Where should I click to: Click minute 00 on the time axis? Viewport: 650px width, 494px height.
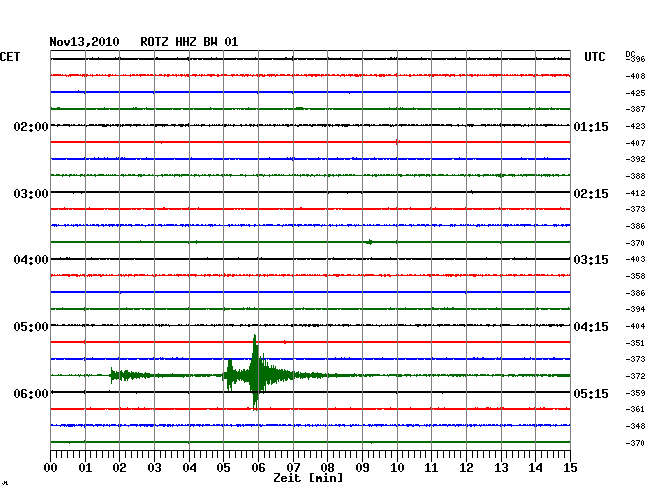tap(51, 468)
